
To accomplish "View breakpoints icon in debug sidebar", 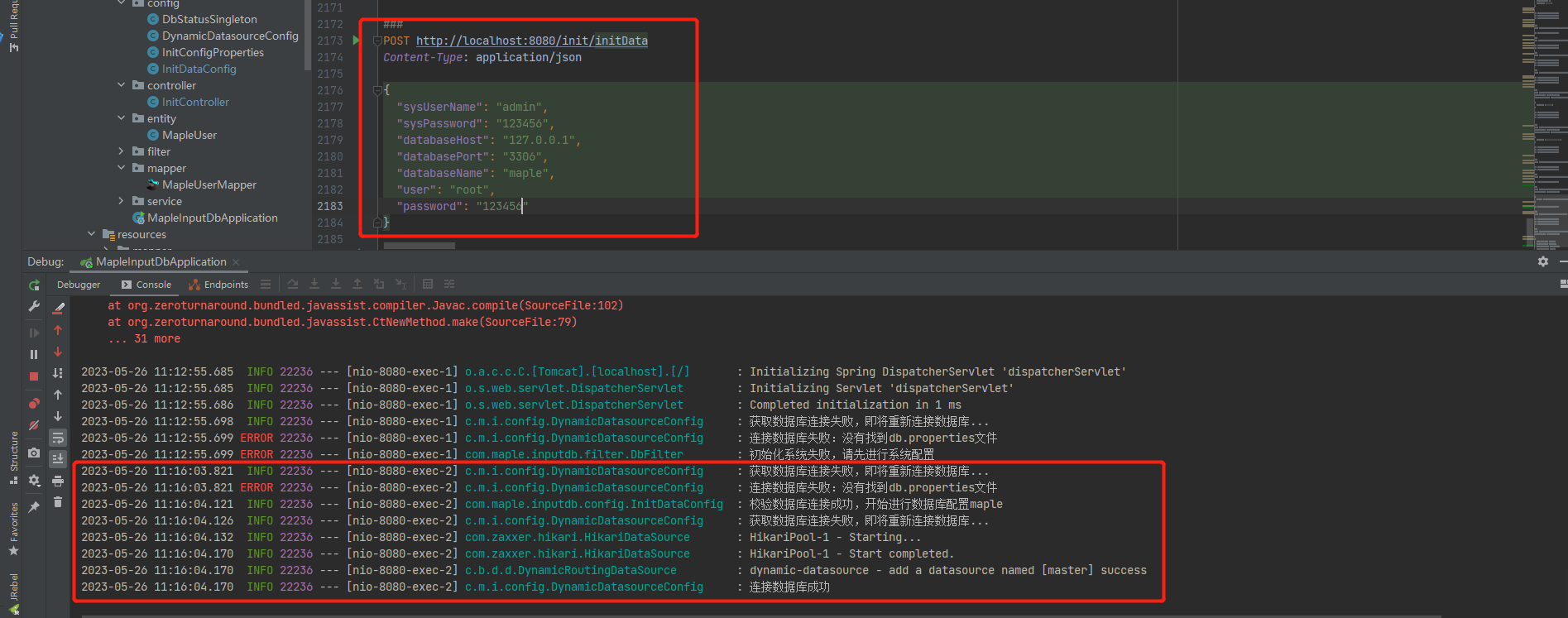I will coord(34,404).
